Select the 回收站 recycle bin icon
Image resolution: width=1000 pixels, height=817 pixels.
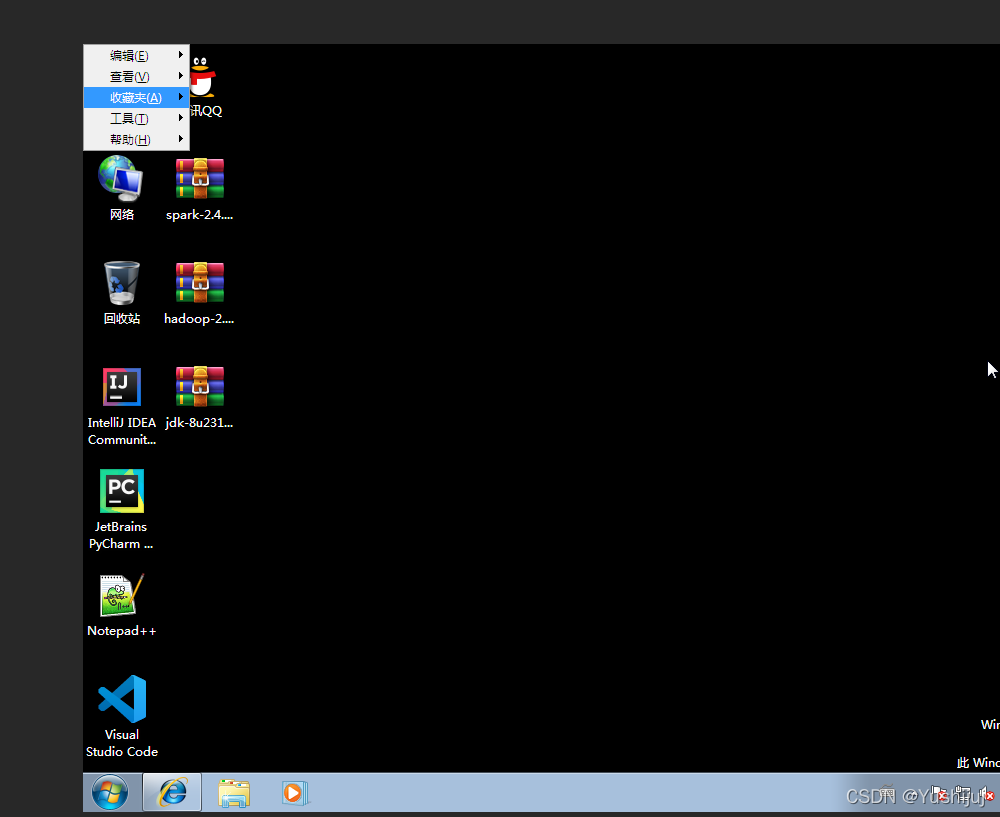121,292
